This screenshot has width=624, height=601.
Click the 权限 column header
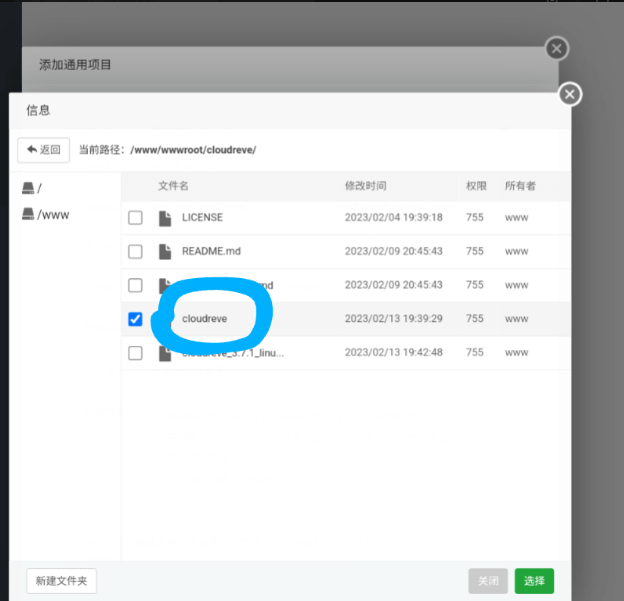[x=476, y=186]
